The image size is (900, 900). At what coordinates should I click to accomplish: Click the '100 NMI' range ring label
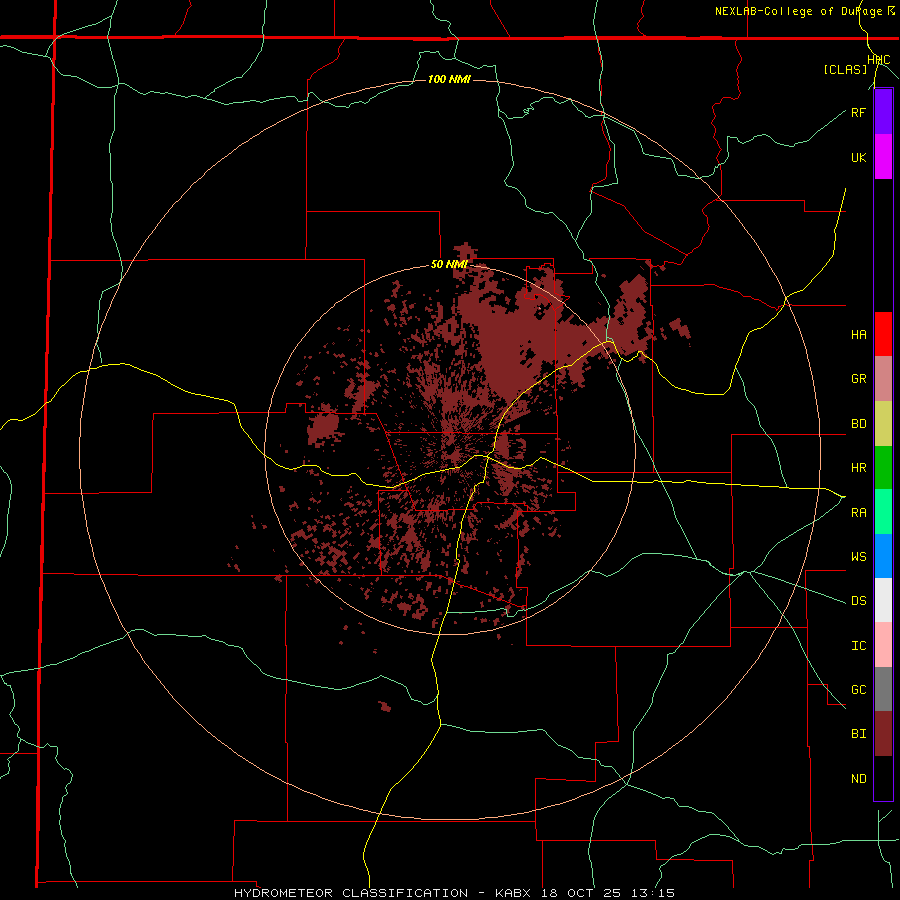pyautogui.click(x=449, y=79)
